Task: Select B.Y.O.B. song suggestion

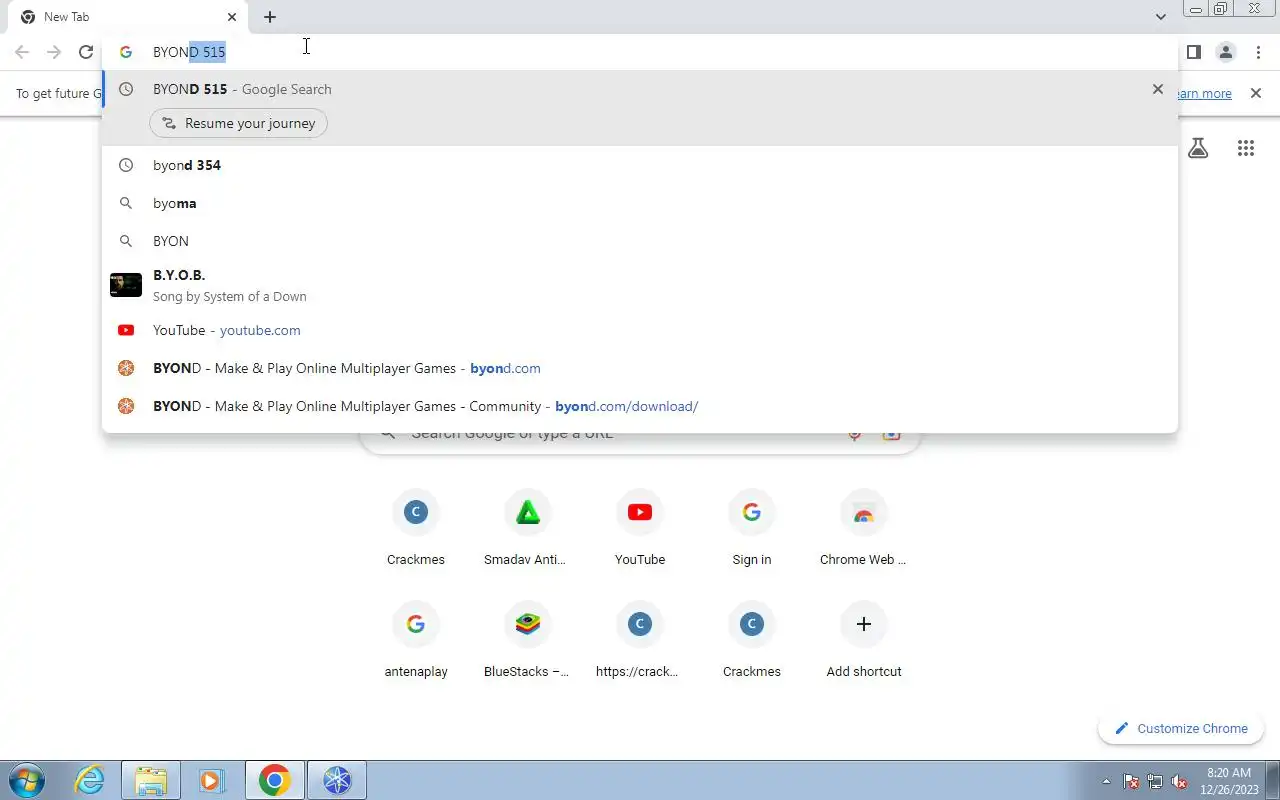Action: (x=640, y=285)
